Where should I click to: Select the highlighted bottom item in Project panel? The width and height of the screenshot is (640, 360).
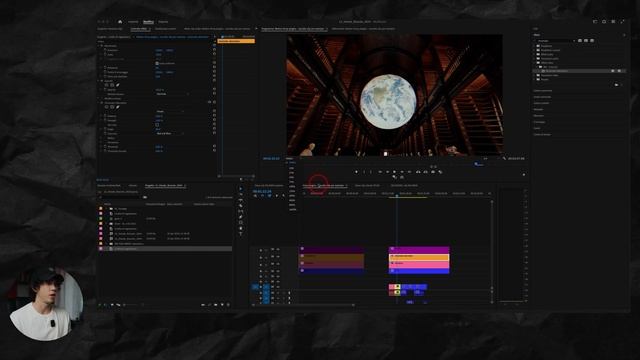coord(167,249)
